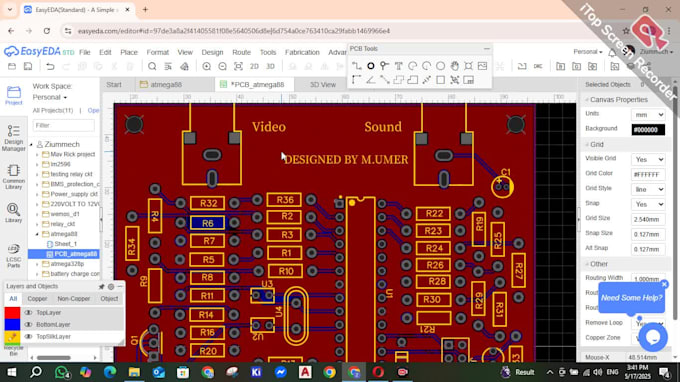Toggle BottomLayer visibility eye
The image size is (680, 382).
28,324
